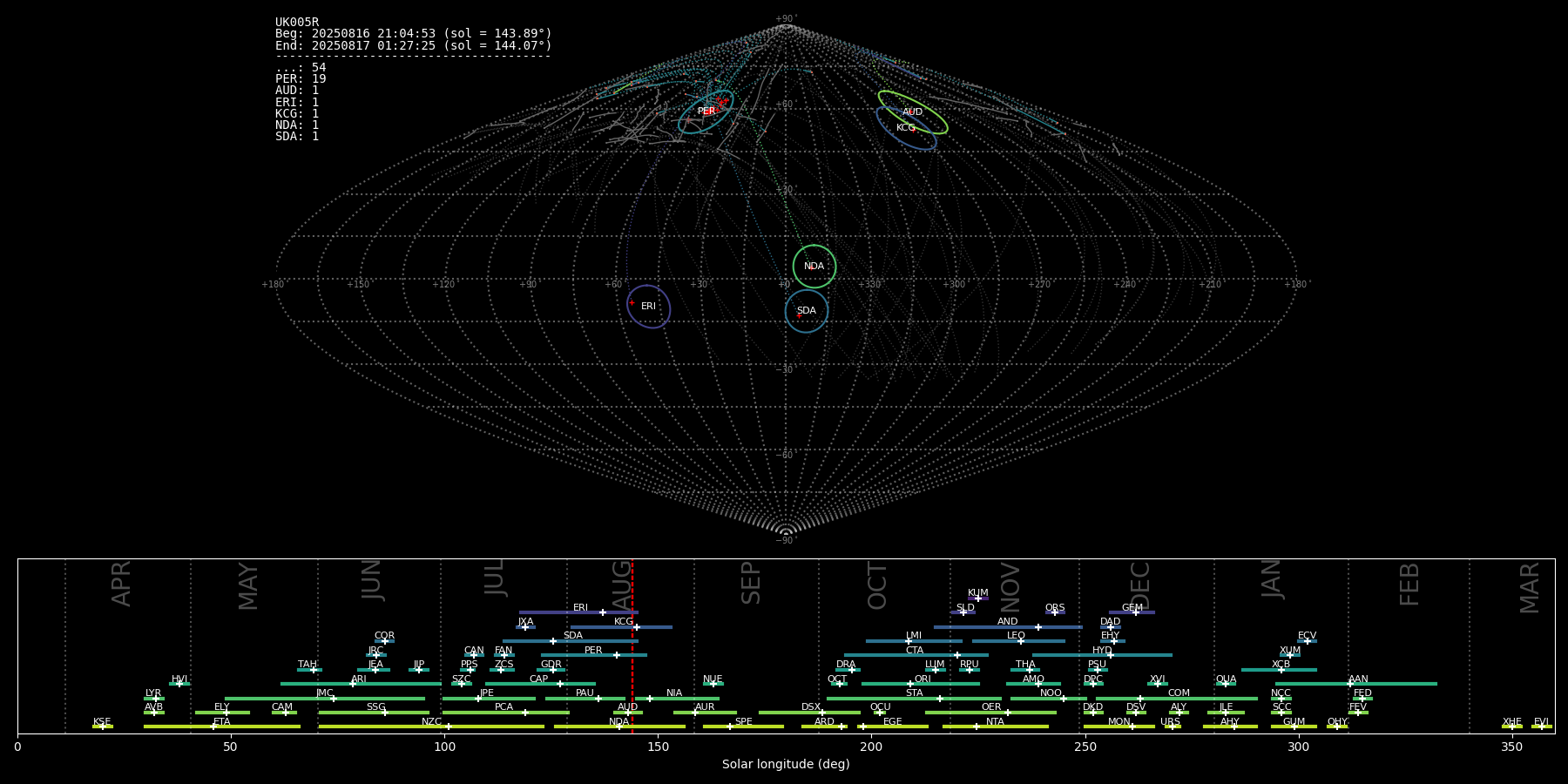
Task: Click the STA shower bar in the timeline
Action: pos(914,698)
